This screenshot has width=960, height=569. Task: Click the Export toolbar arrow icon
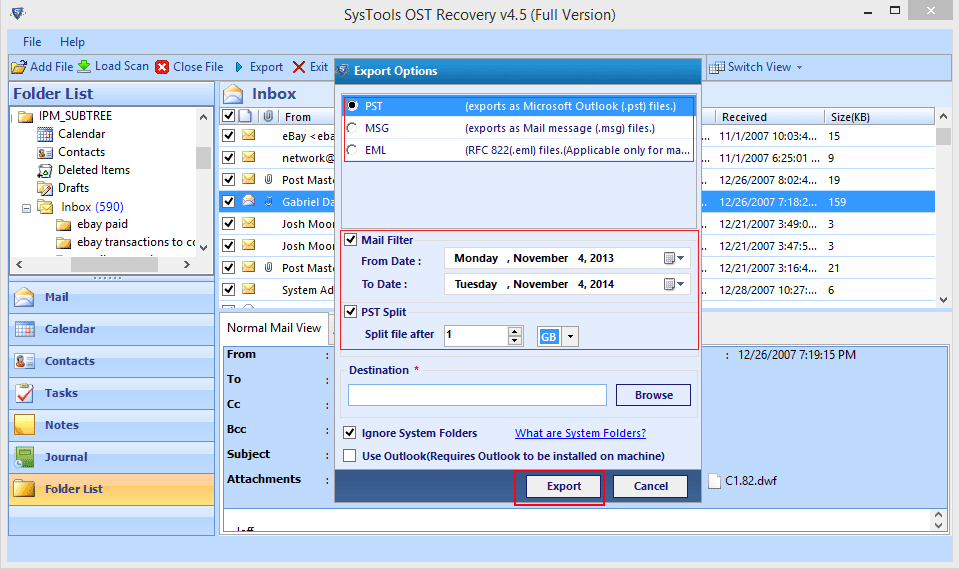pos(239,67)
